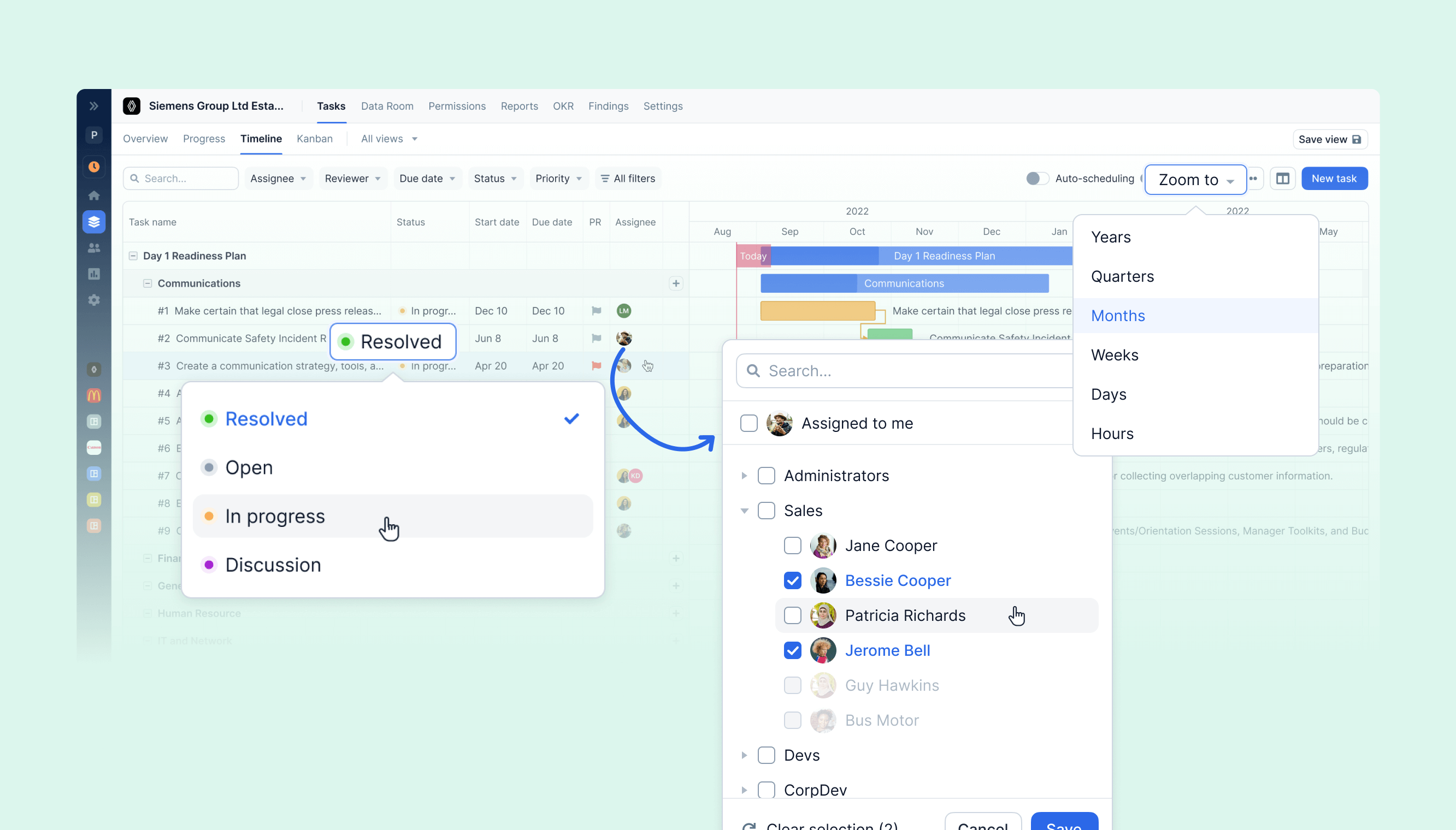
Task: Select the home icon in the sidebar
Action: [94, 195]
